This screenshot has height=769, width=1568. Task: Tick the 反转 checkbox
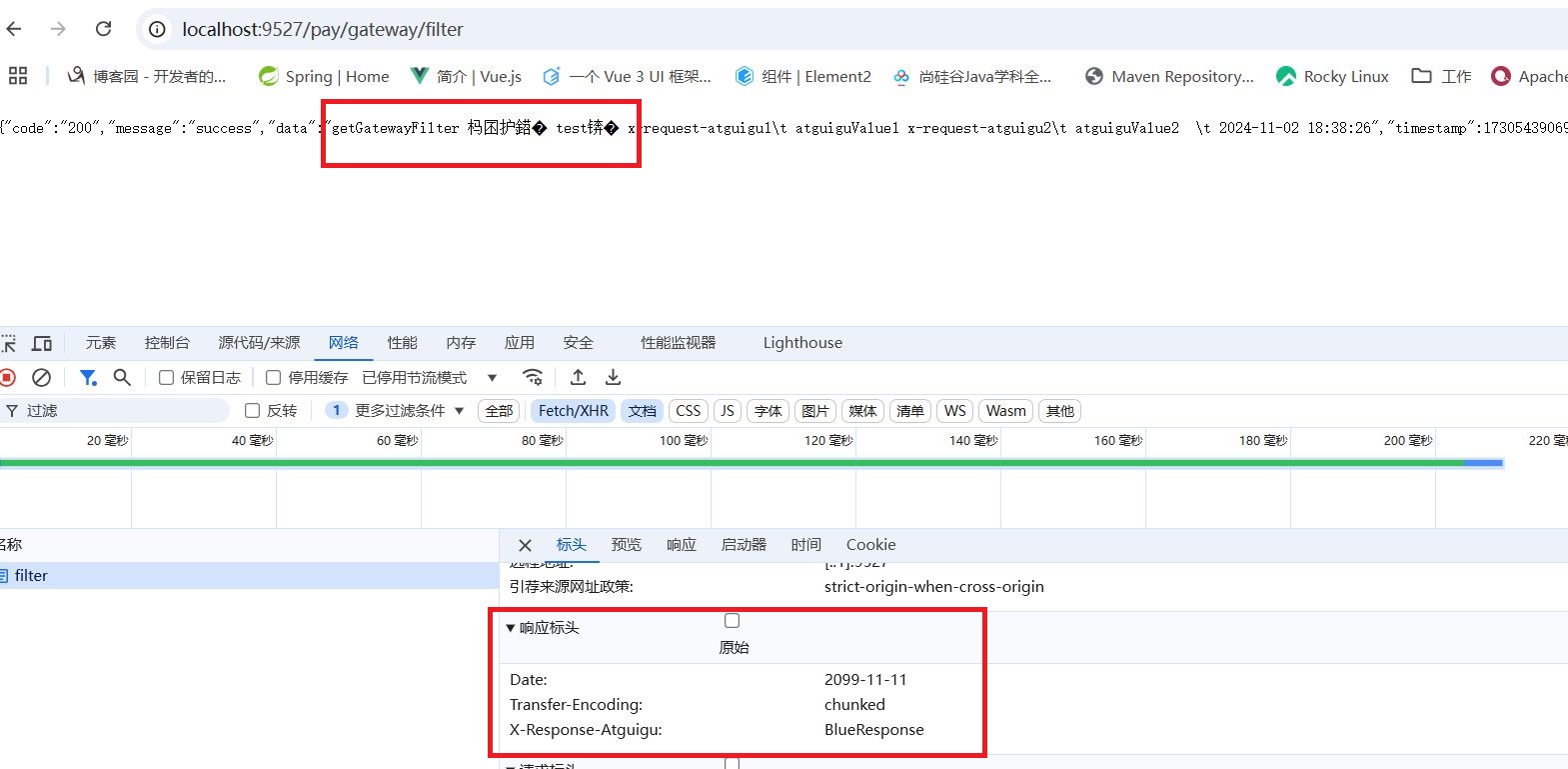point(253,411)
